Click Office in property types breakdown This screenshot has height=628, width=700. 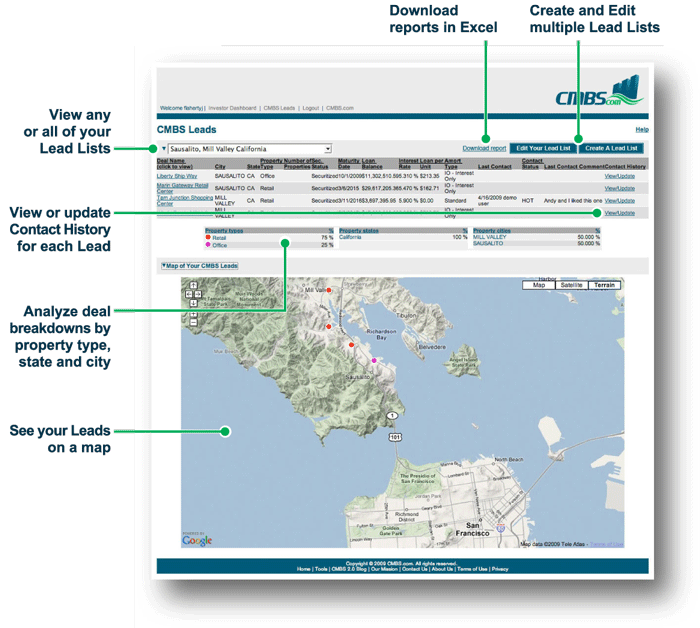pyautogui.click(x=220, y=245)
